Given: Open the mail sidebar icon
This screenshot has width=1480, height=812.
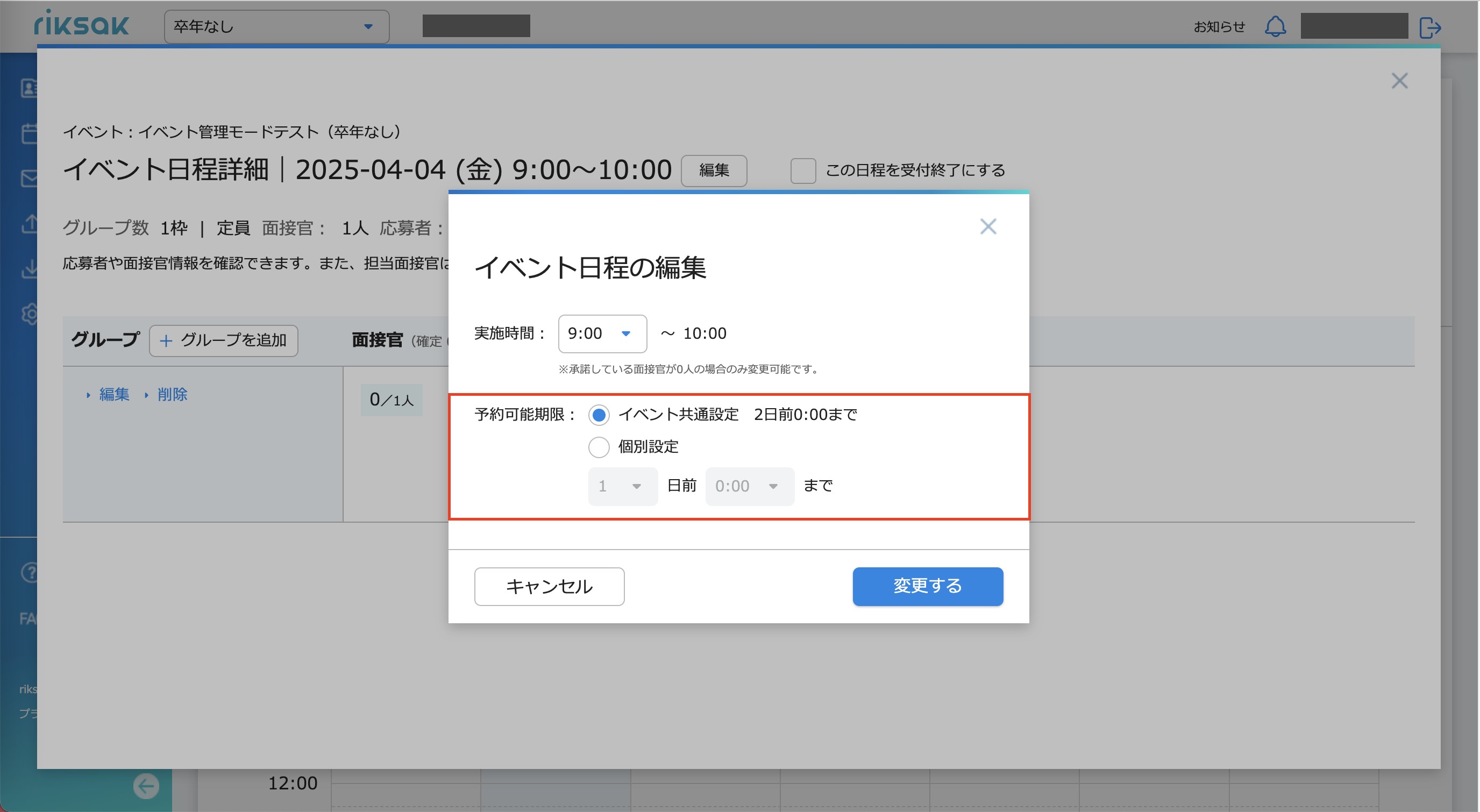Looking at the screenshot, I should click(29, 178).
